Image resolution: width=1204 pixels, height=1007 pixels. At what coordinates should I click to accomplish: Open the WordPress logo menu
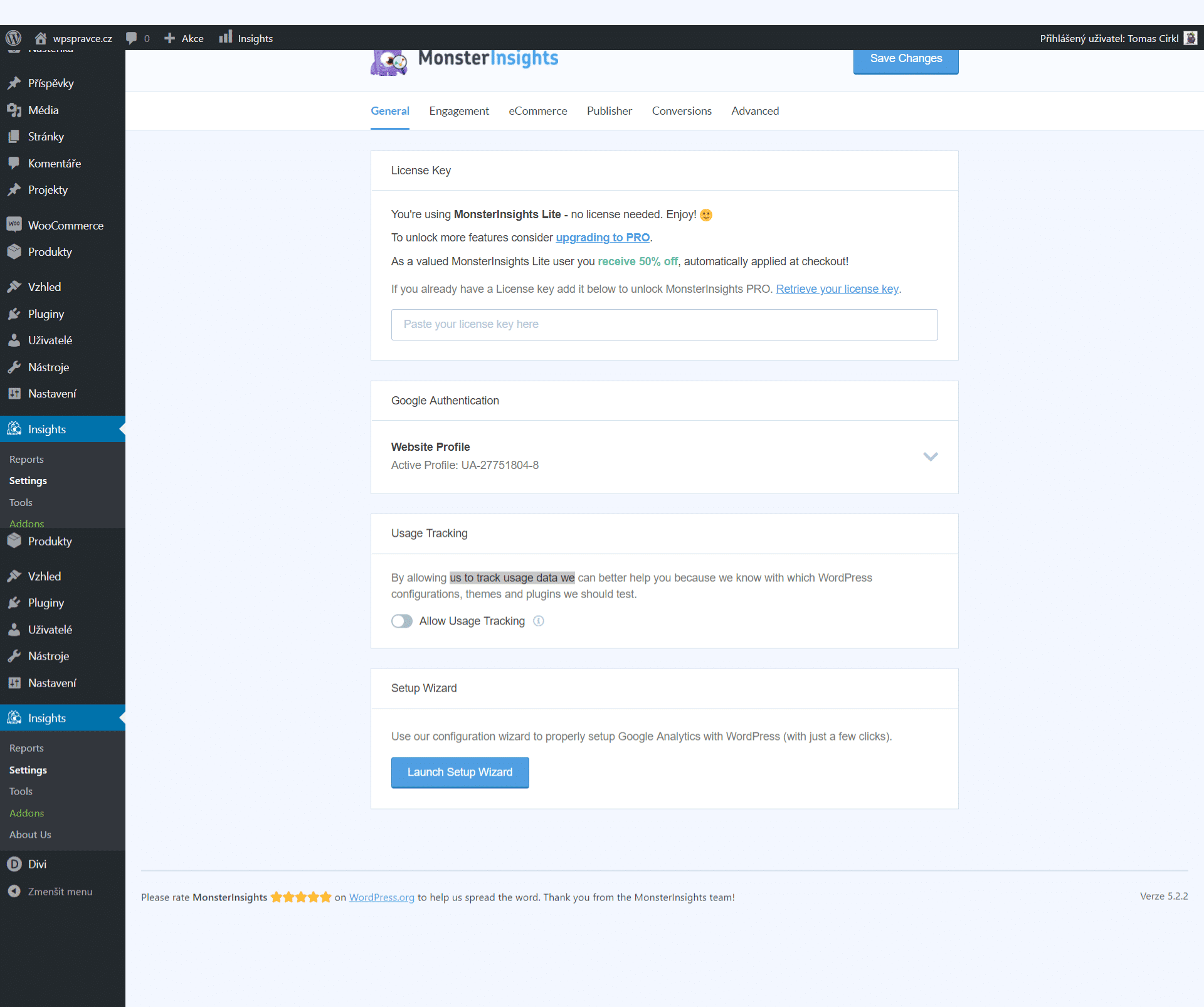tap(13, 38)
